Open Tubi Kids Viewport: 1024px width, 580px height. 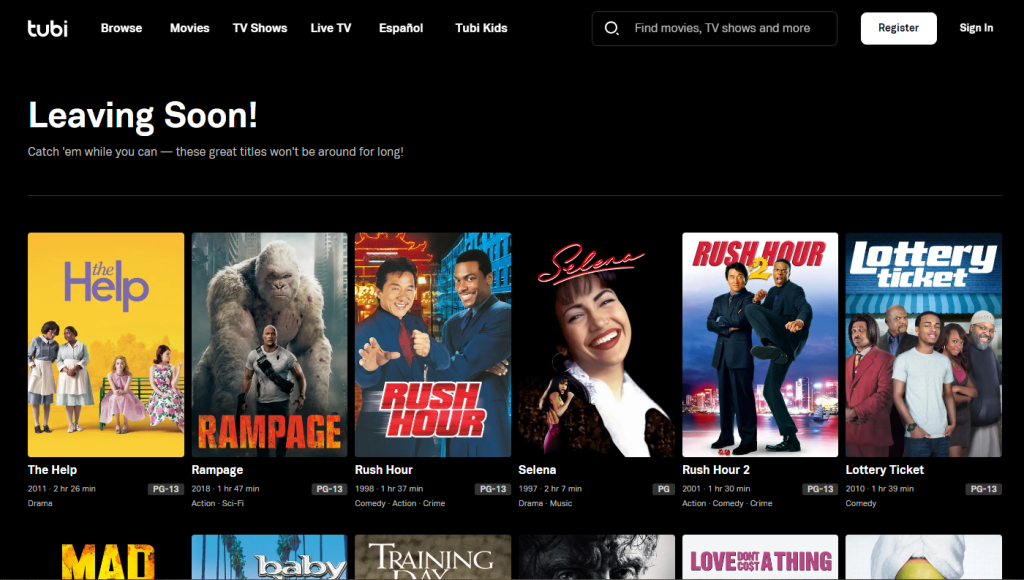(x=481, y=28)
